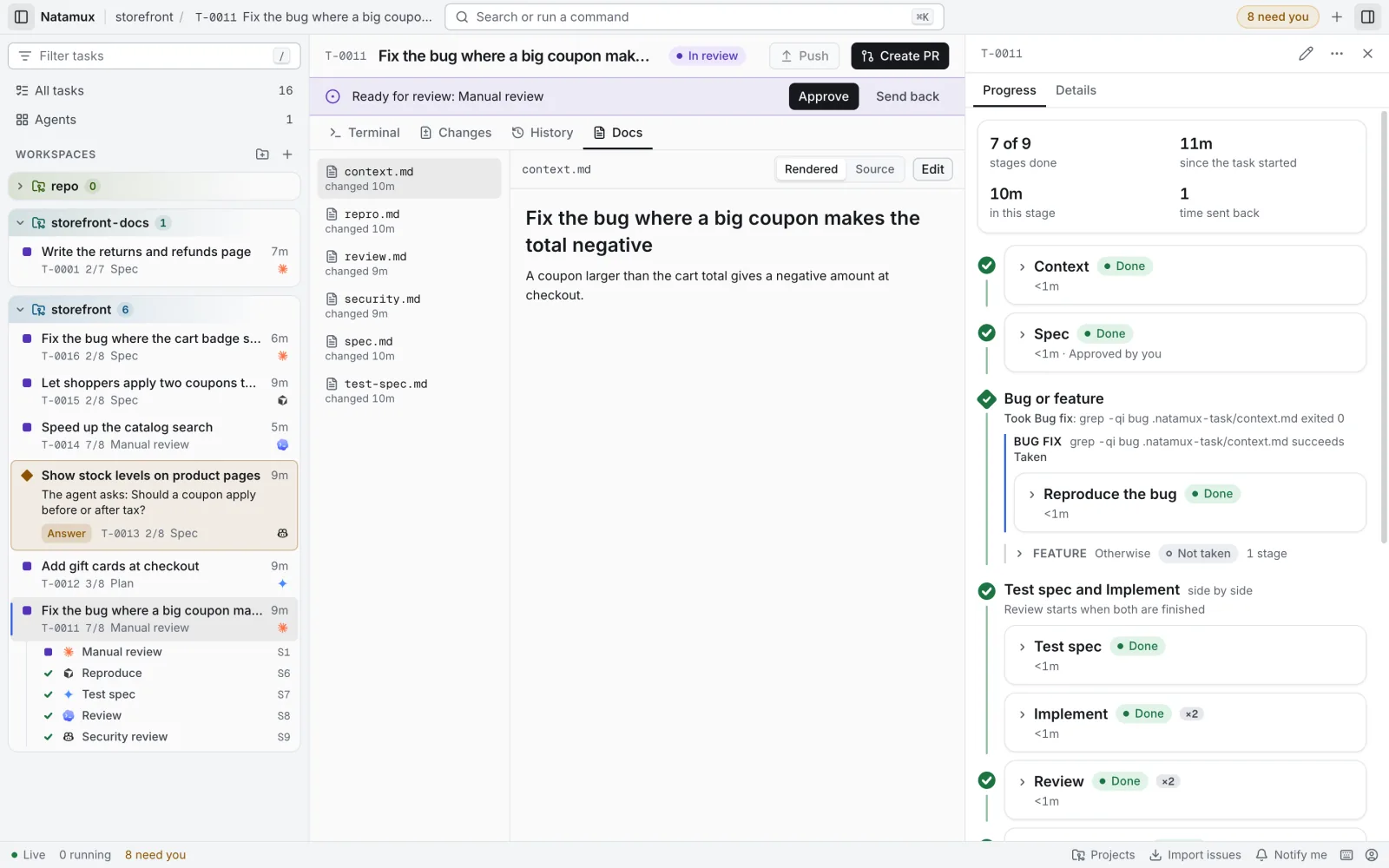Open Import issues in status bar

coord(1195,855)
